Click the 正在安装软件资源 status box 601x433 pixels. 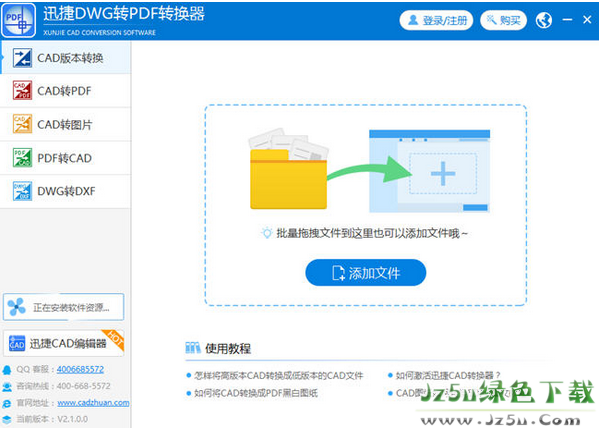64,307
